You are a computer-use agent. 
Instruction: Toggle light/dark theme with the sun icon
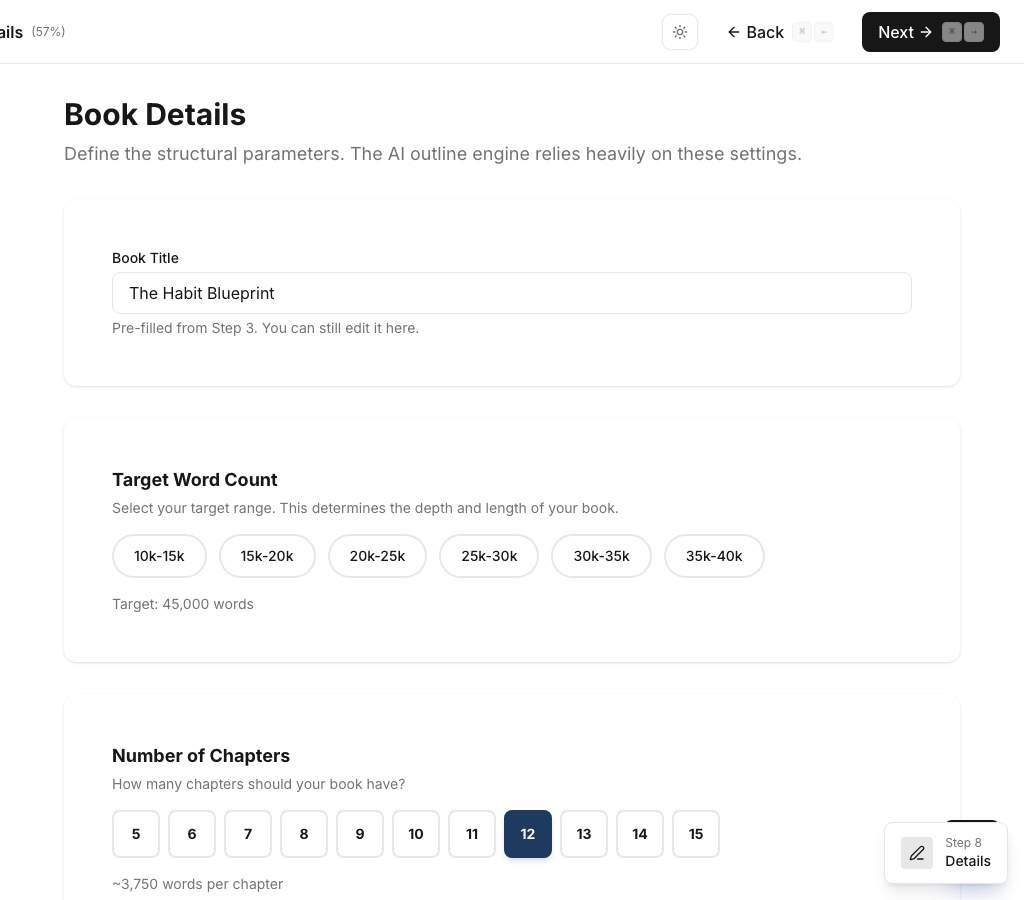click(680, 32)
